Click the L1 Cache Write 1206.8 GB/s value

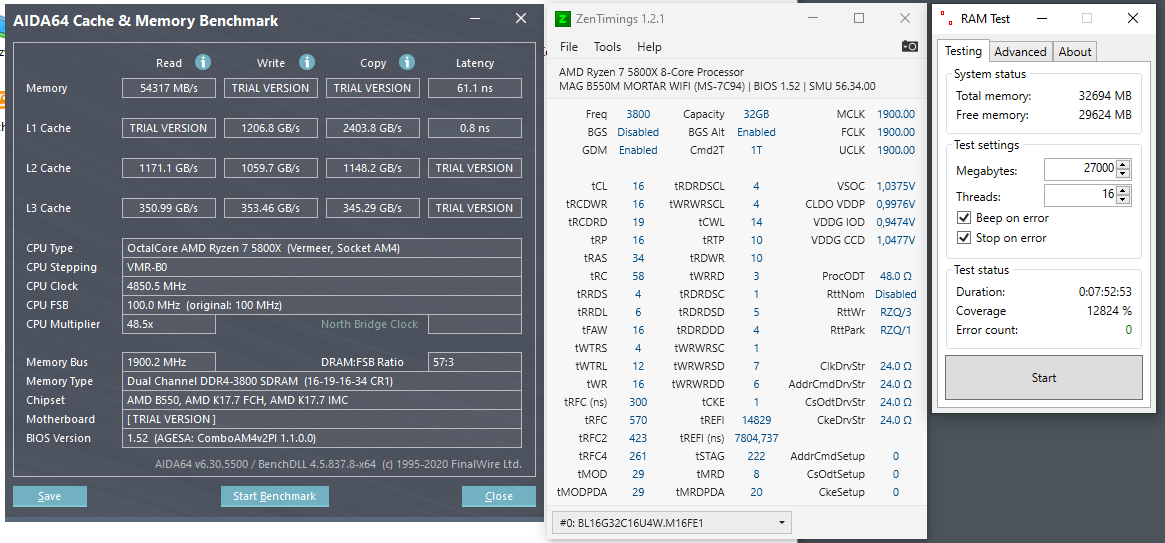(271, 128)
